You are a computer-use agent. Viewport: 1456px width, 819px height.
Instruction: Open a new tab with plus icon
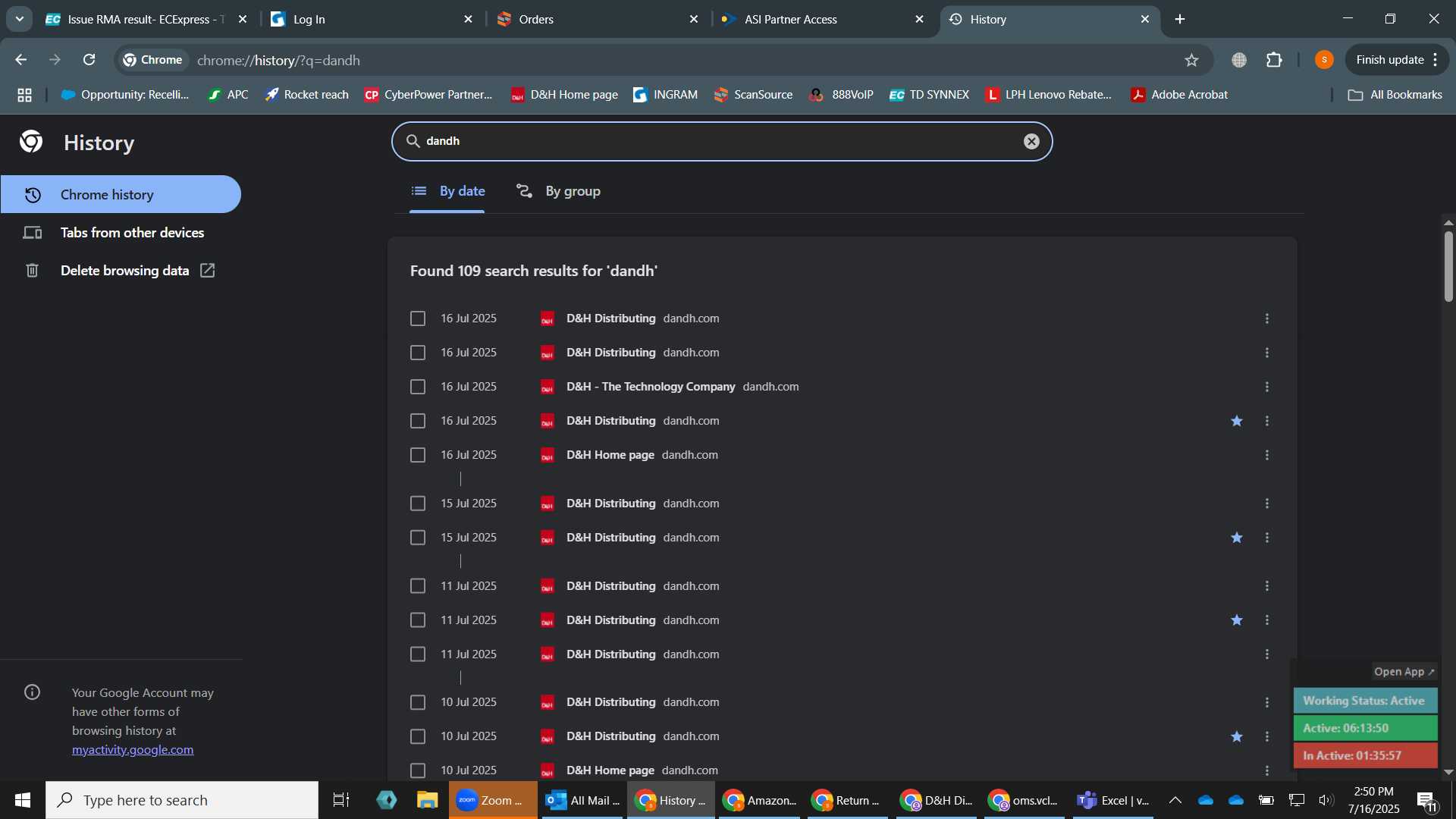click(x=1180, y=19)
